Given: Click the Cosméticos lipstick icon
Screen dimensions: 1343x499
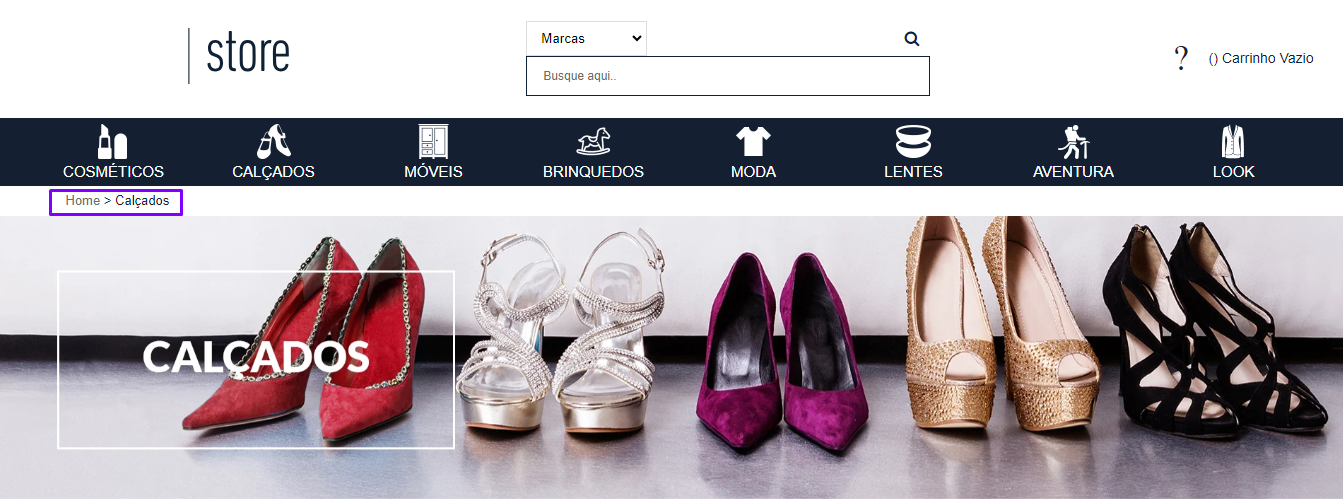Looking at the screenshot, I should coord(112,141).
